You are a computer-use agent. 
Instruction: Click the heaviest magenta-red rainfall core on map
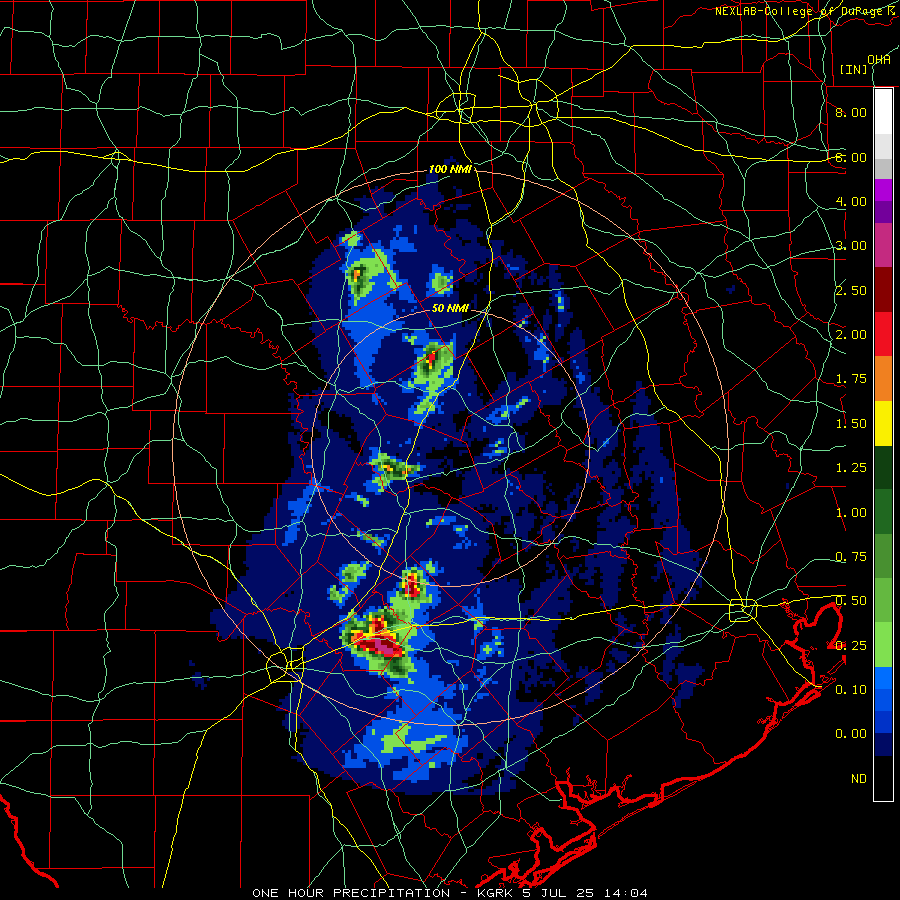coord(382,646)
